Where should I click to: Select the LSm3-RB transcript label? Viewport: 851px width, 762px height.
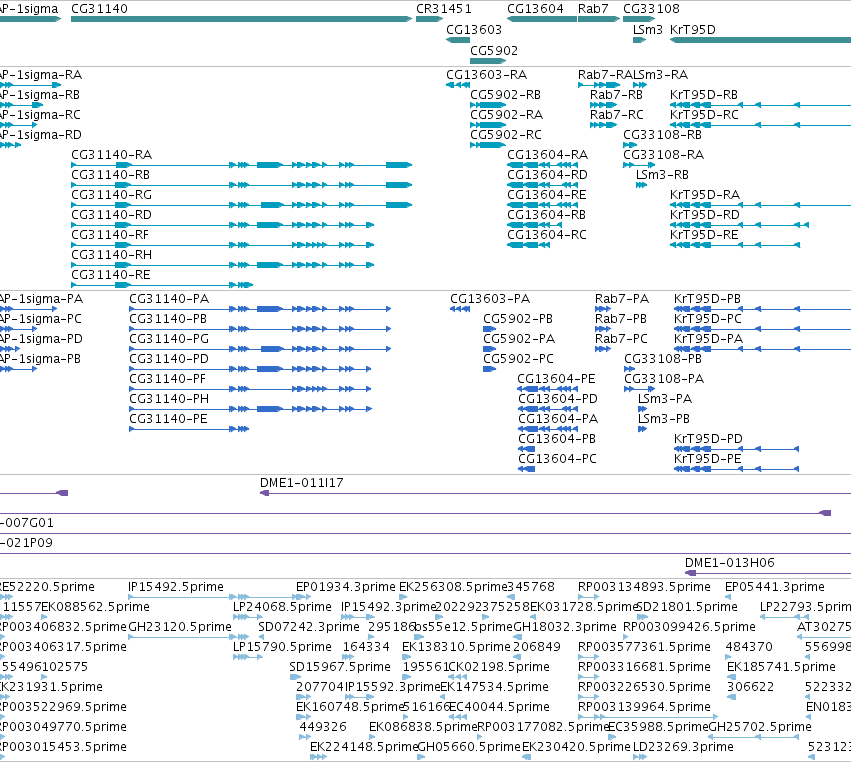tap(662, 175)
